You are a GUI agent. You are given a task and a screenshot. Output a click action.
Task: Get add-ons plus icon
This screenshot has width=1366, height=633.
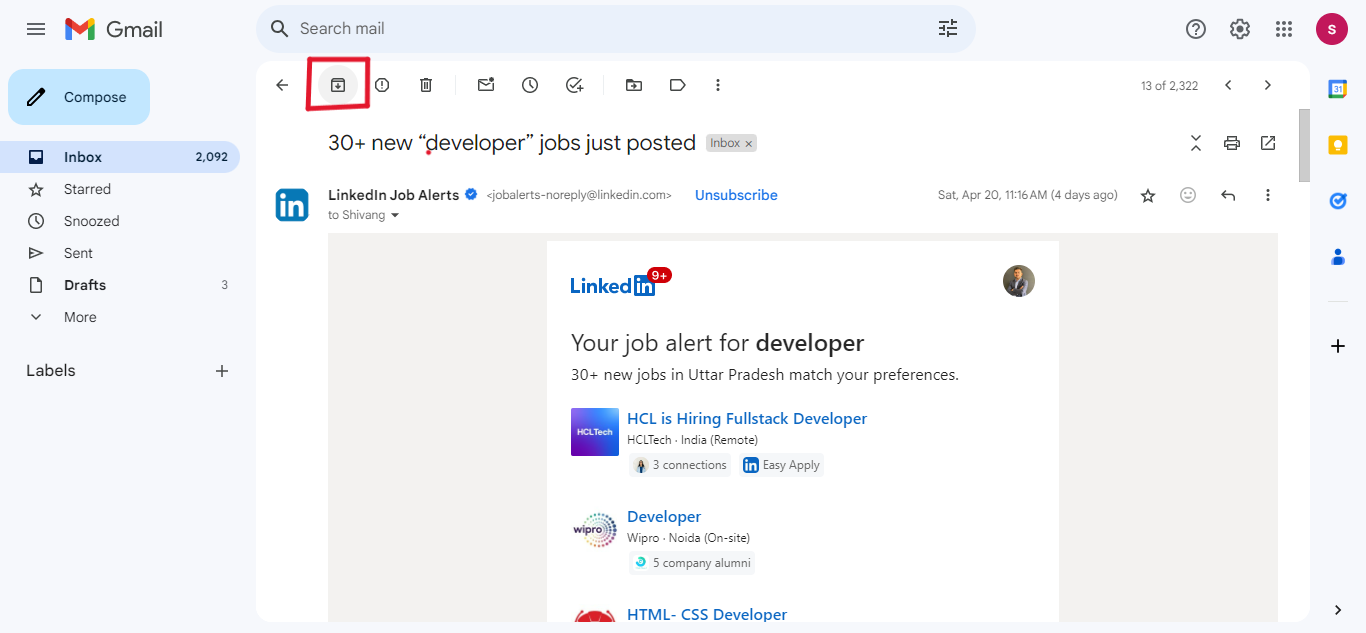click(x=1338, y=346)
